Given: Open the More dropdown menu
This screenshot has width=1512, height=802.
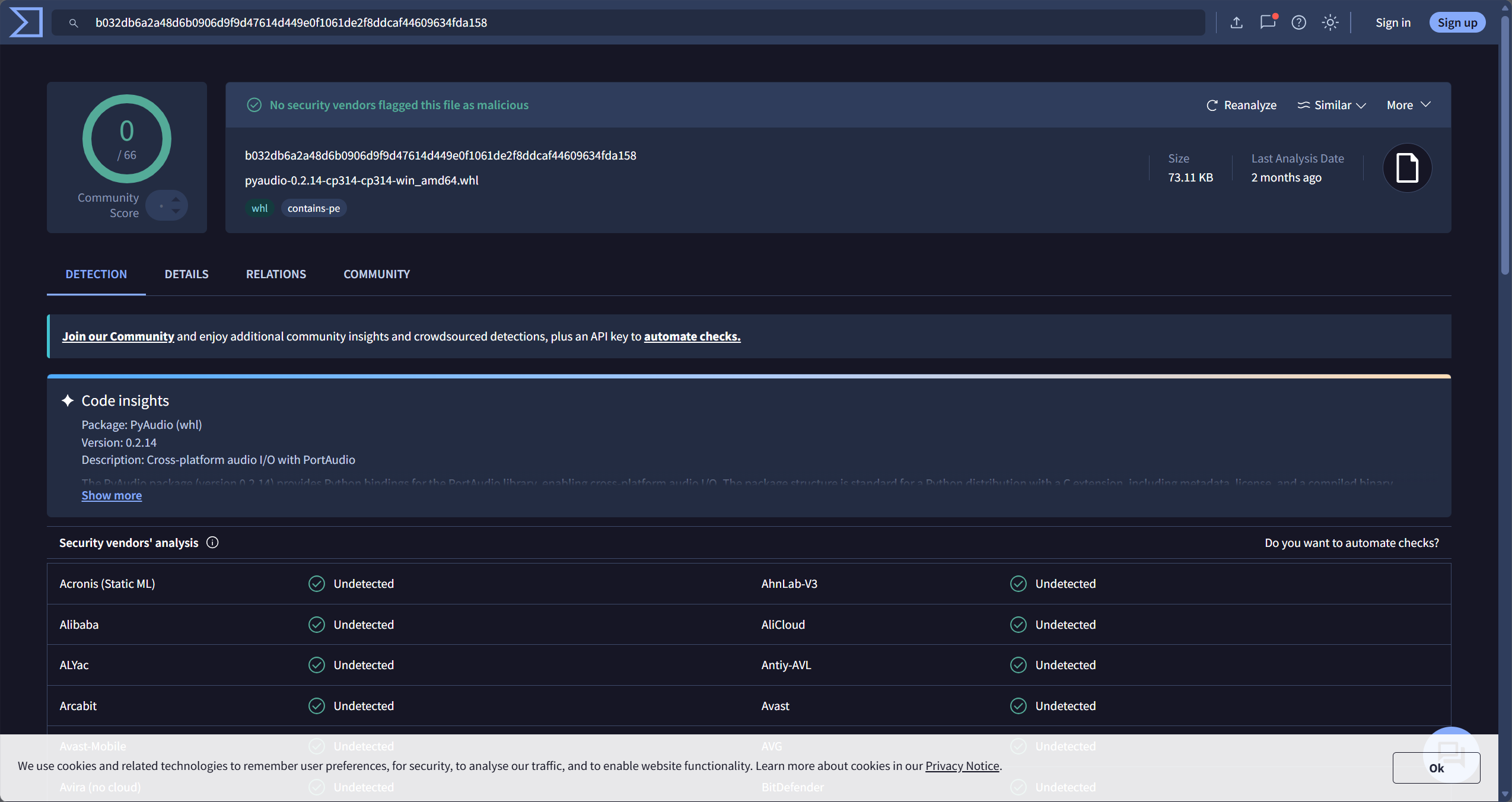Looking at the screenshot, I should point(1409,105).
